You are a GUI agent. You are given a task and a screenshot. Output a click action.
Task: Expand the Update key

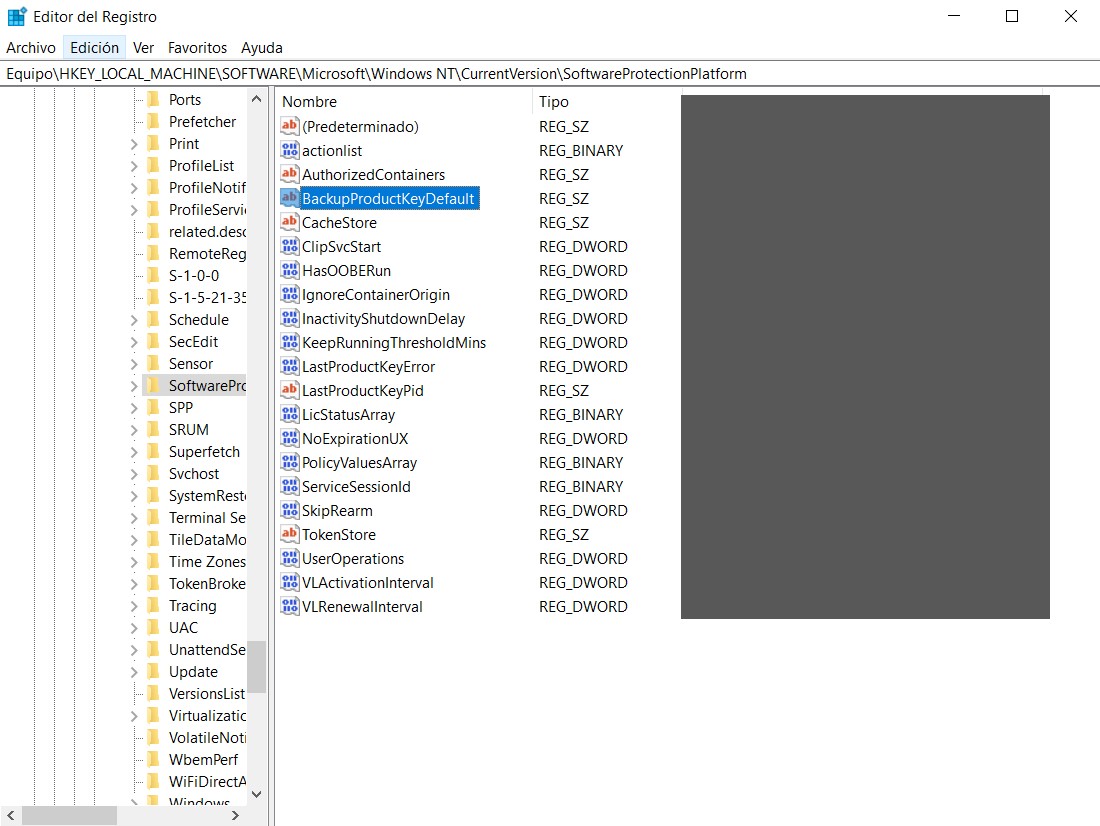click(x=134, y=672)
